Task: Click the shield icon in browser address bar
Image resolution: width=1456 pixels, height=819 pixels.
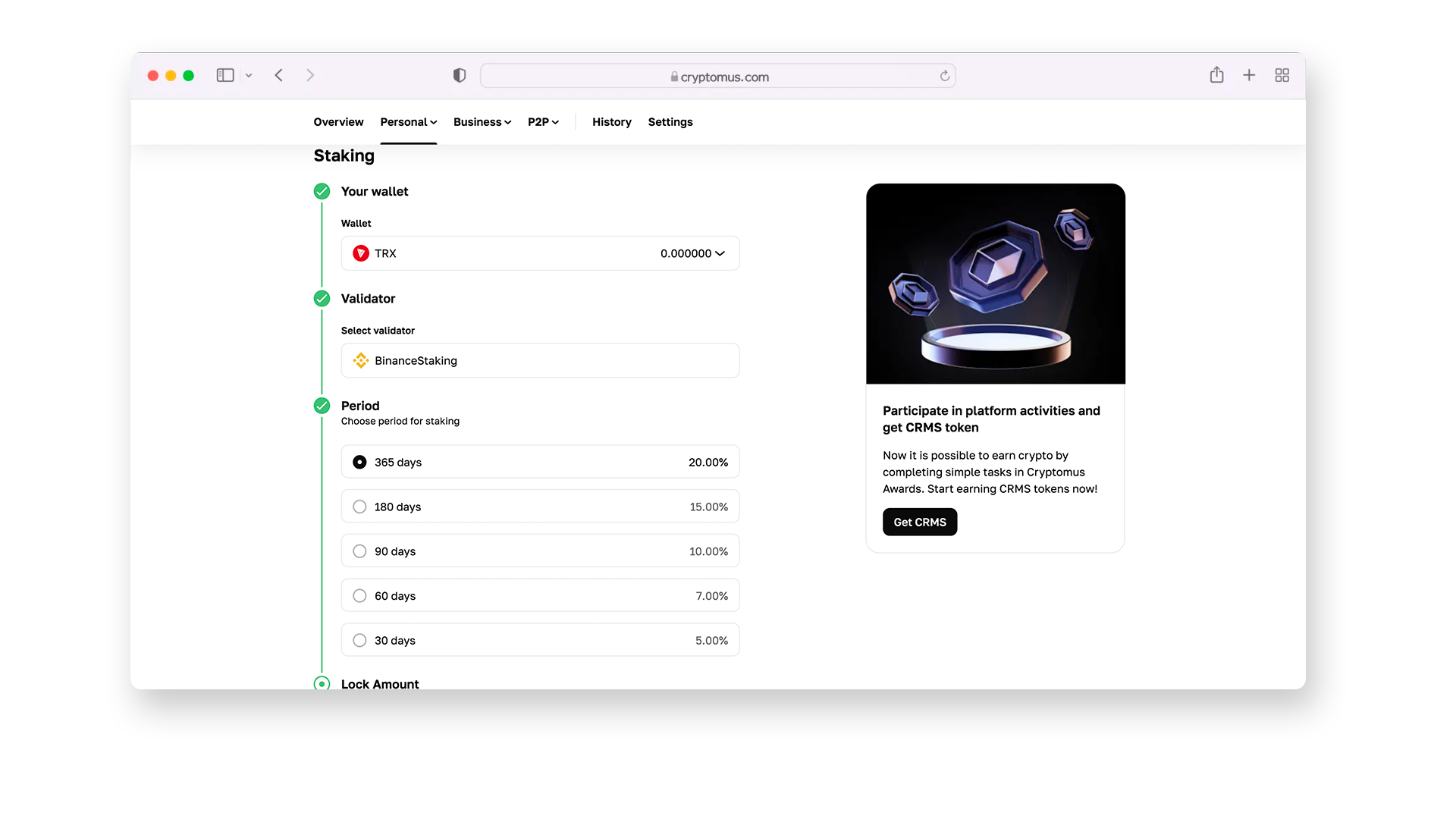Action: coord(459,76)
